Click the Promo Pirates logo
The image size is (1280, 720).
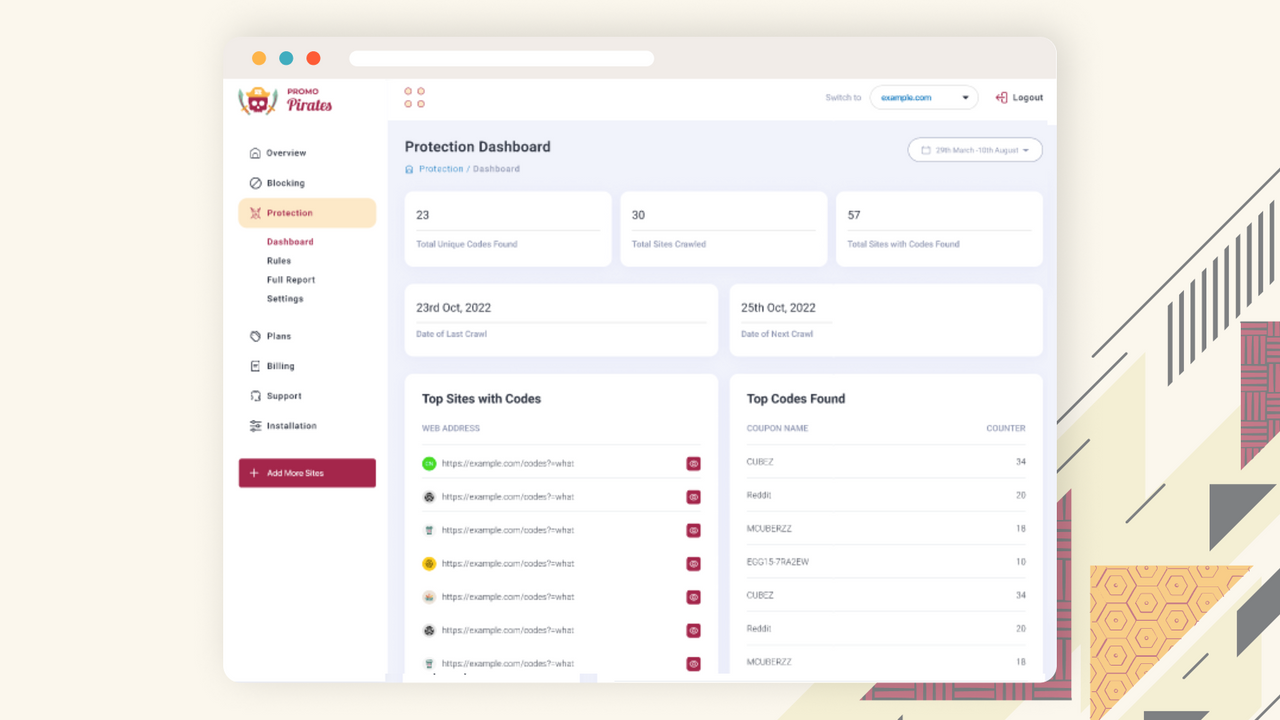coord(285,100)
